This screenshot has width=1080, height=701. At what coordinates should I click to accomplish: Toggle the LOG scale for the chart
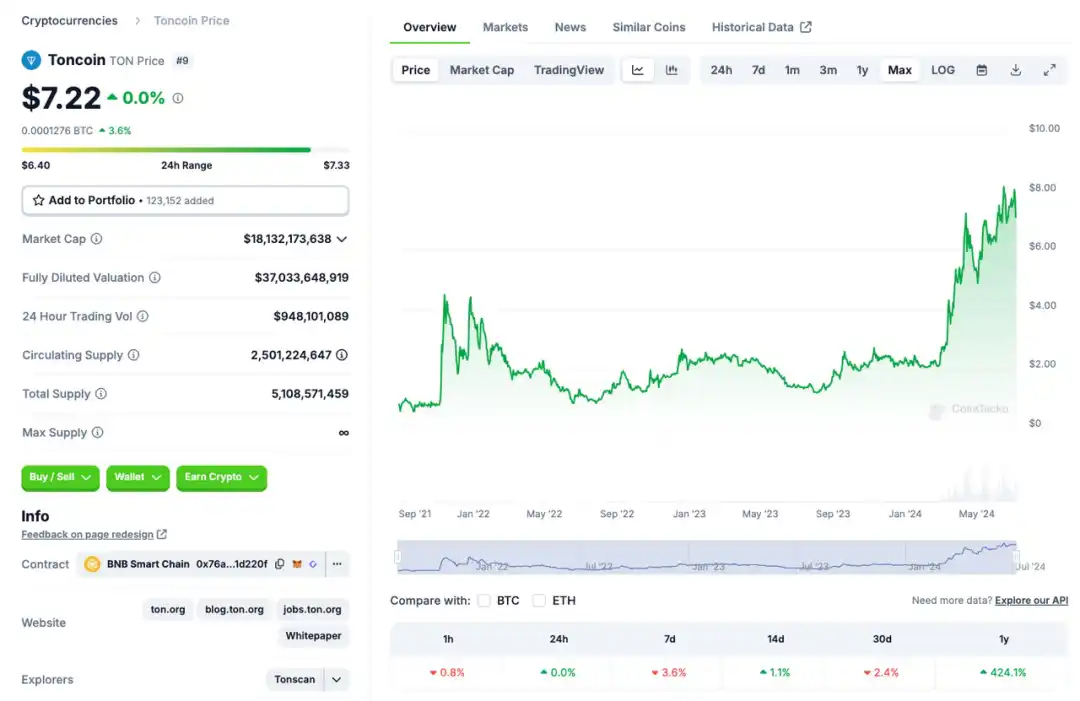943,70
